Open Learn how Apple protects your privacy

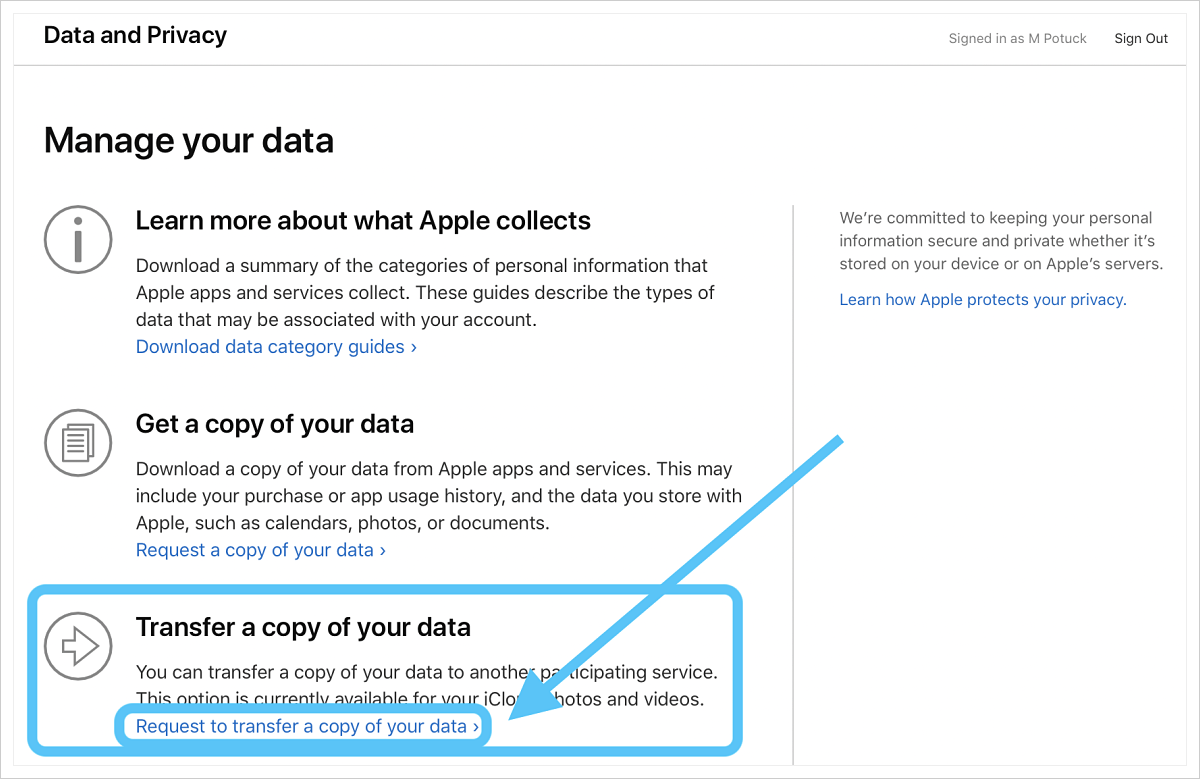[982, 300]
